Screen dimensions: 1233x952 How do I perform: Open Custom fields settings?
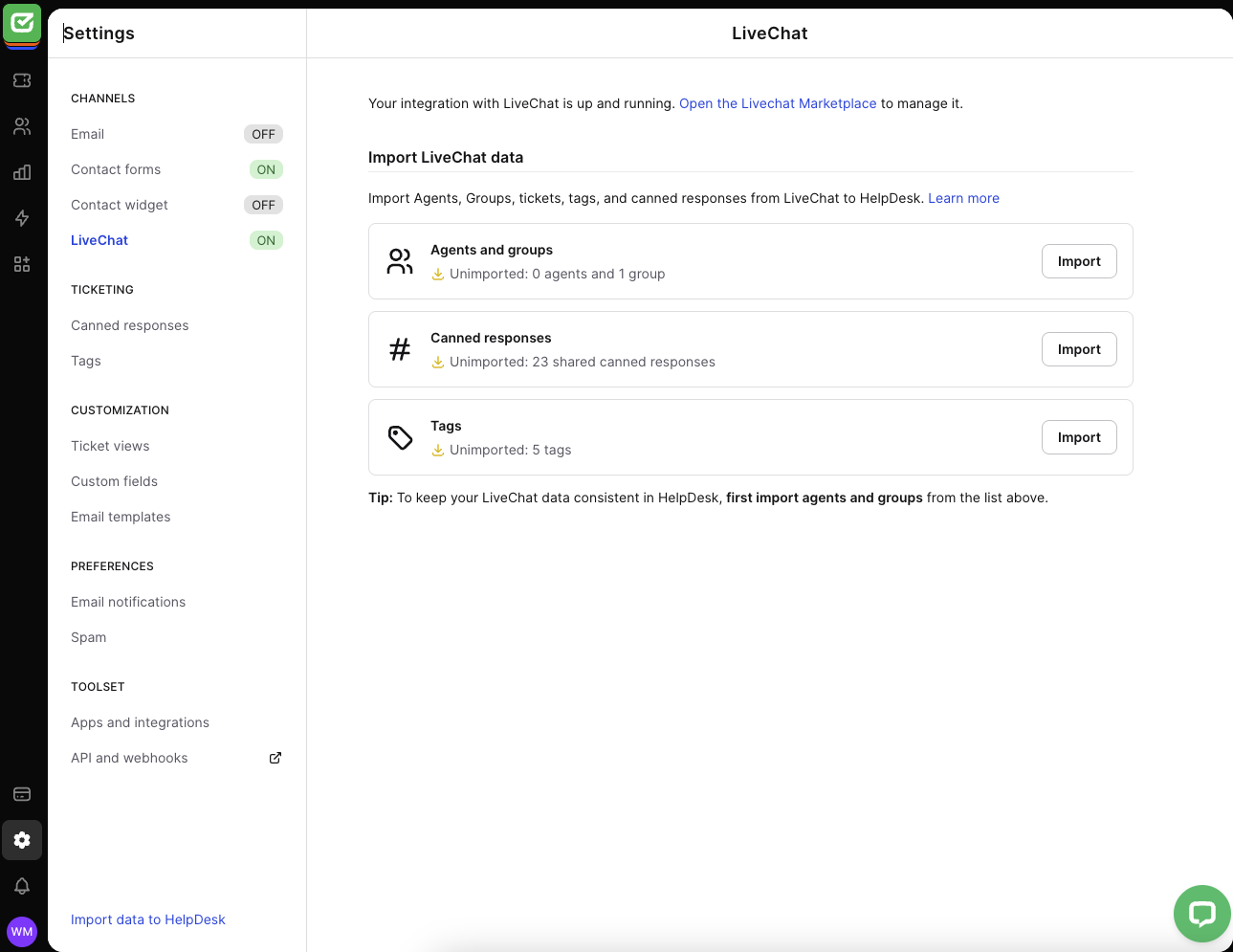[114, 481]
